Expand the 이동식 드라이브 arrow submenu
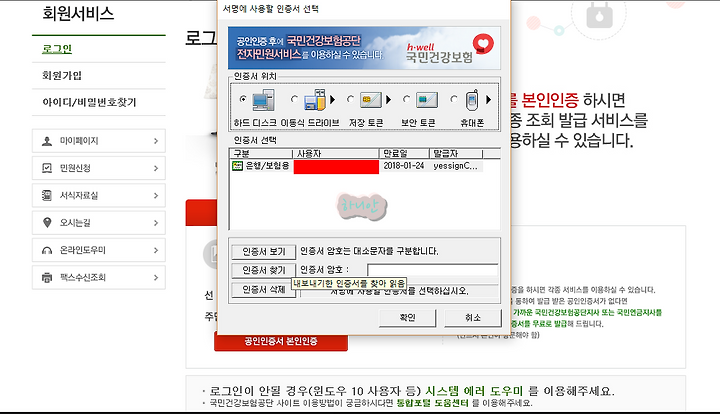720x414 pixels. tap(332, 100)
